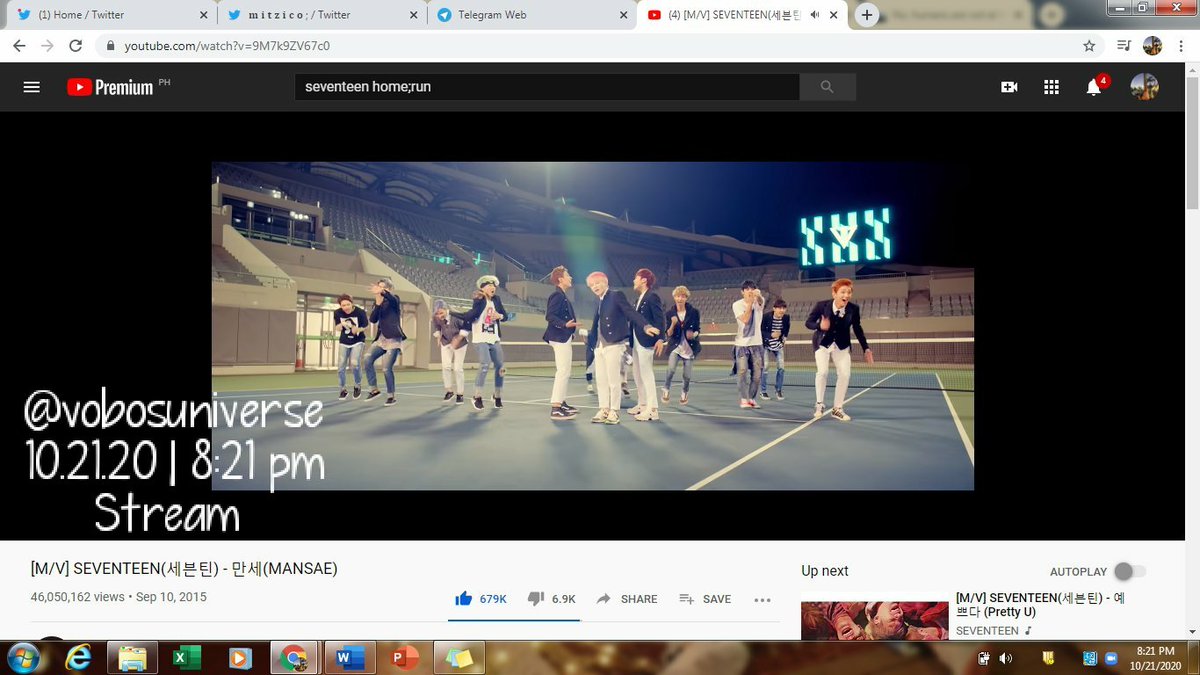Open the taskbar clock showing 8:21 PM

[1155, 658]
